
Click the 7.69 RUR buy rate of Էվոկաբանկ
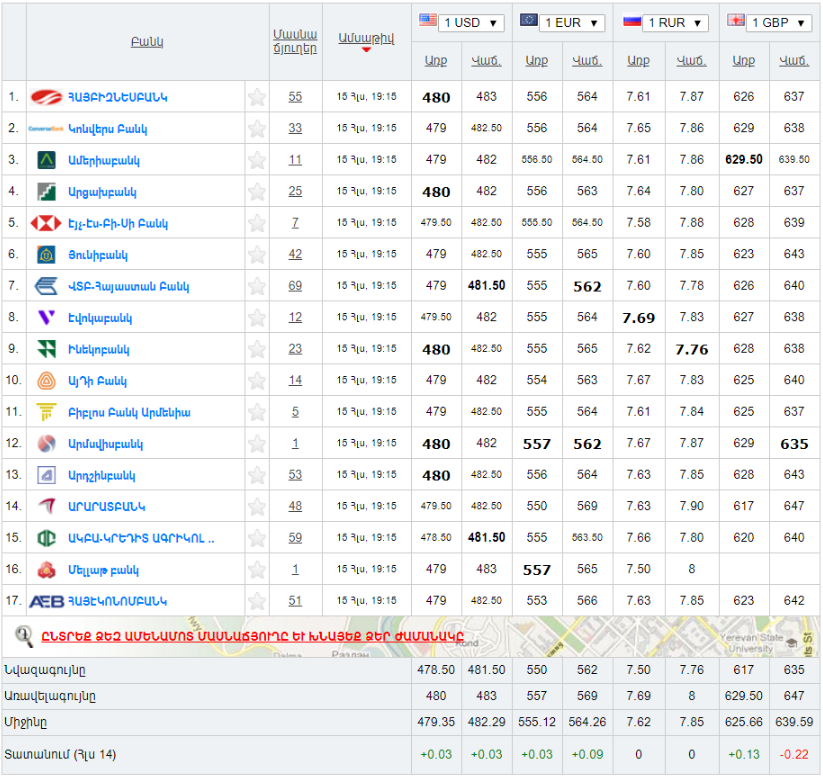tap(638, 318)
